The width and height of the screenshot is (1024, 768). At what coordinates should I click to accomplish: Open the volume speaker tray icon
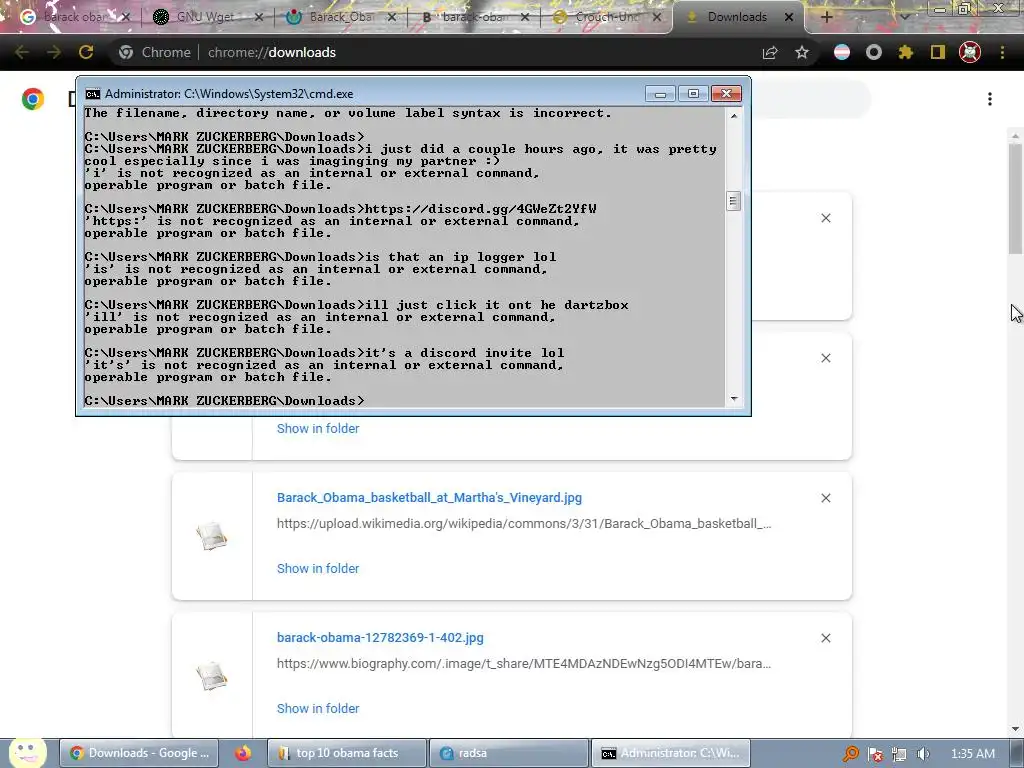click(x=923, y=754)
